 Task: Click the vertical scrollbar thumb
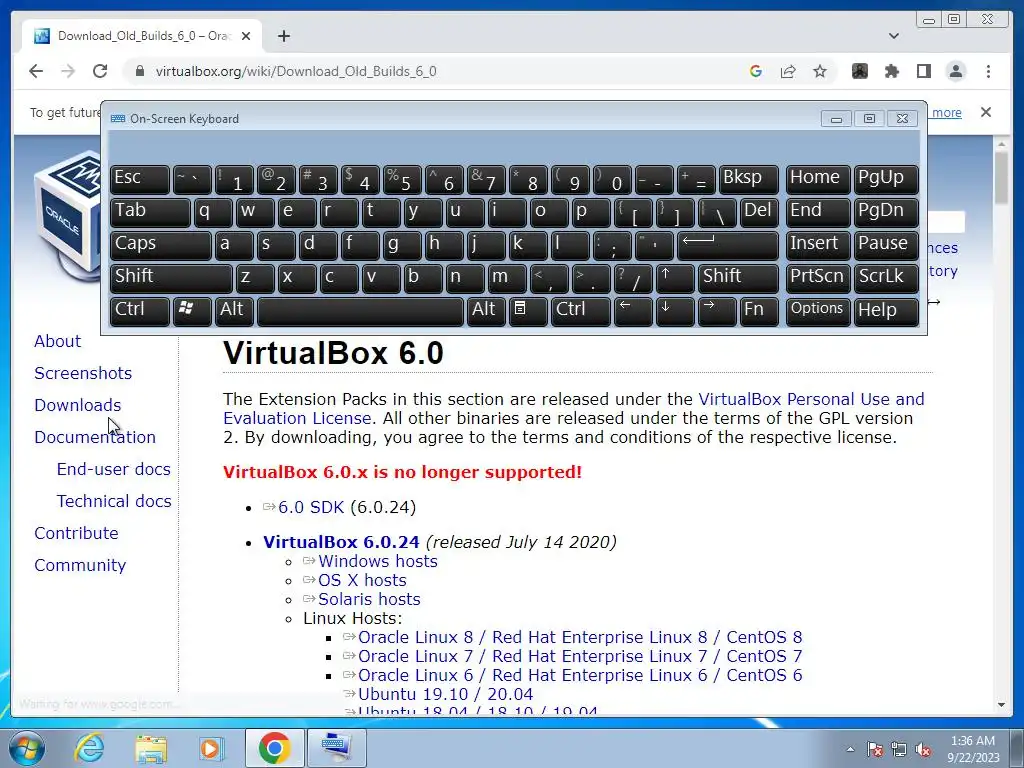[x=1001, y=178]
